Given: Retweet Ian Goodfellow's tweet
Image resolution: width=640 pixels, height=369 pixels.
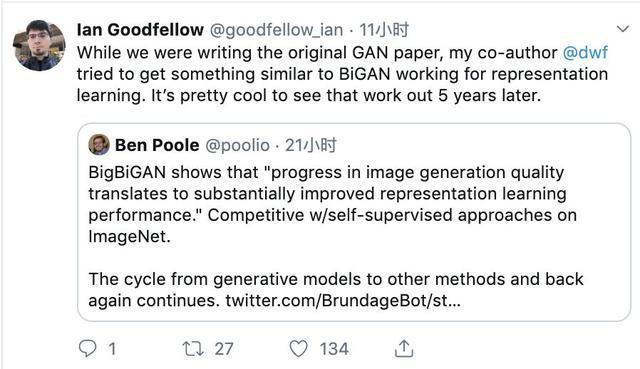Looking at the screenshot, I should tap(193, 349).
